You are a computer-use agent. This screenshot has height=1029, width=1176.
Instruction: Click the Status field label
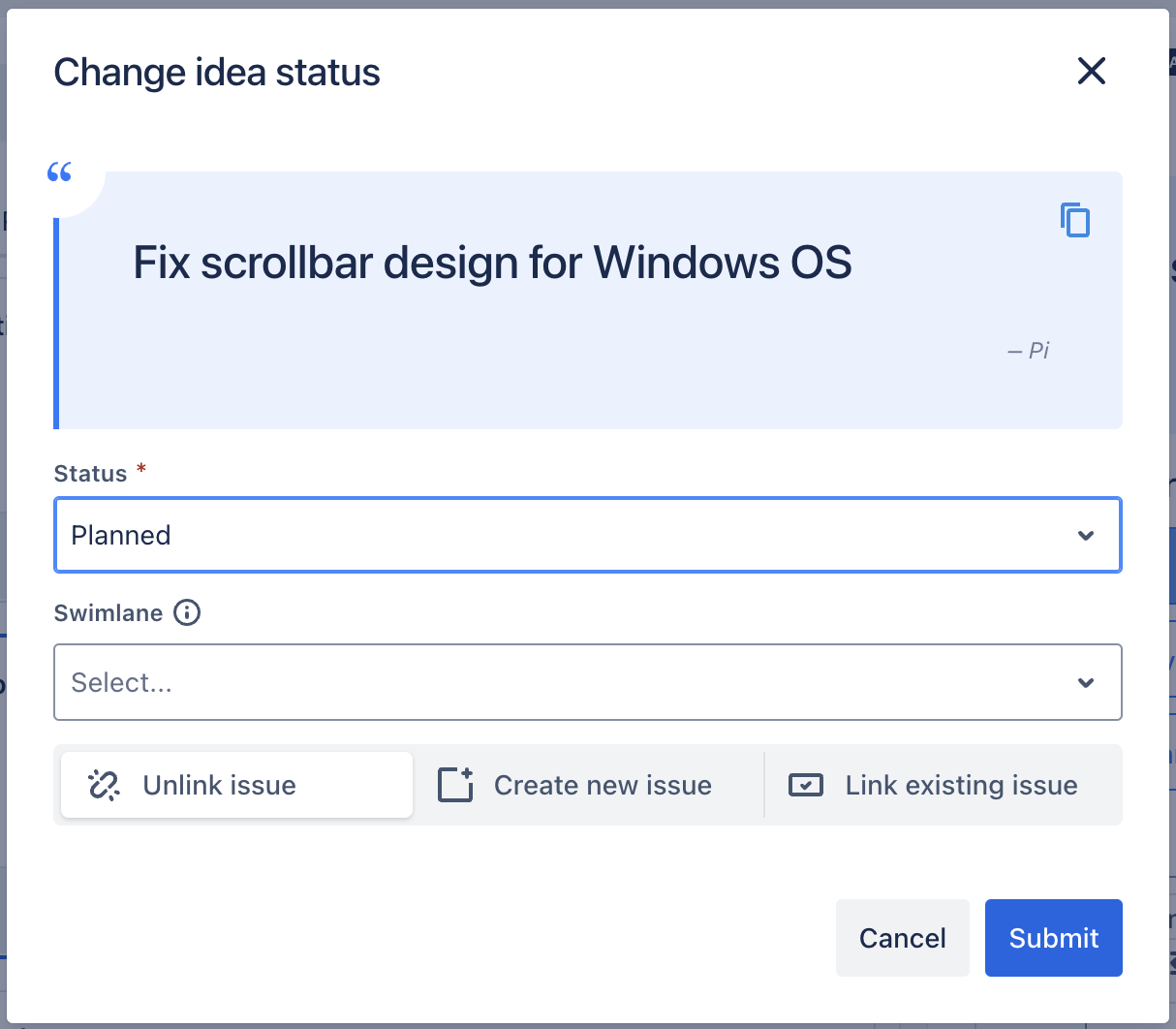coord(90,474)
